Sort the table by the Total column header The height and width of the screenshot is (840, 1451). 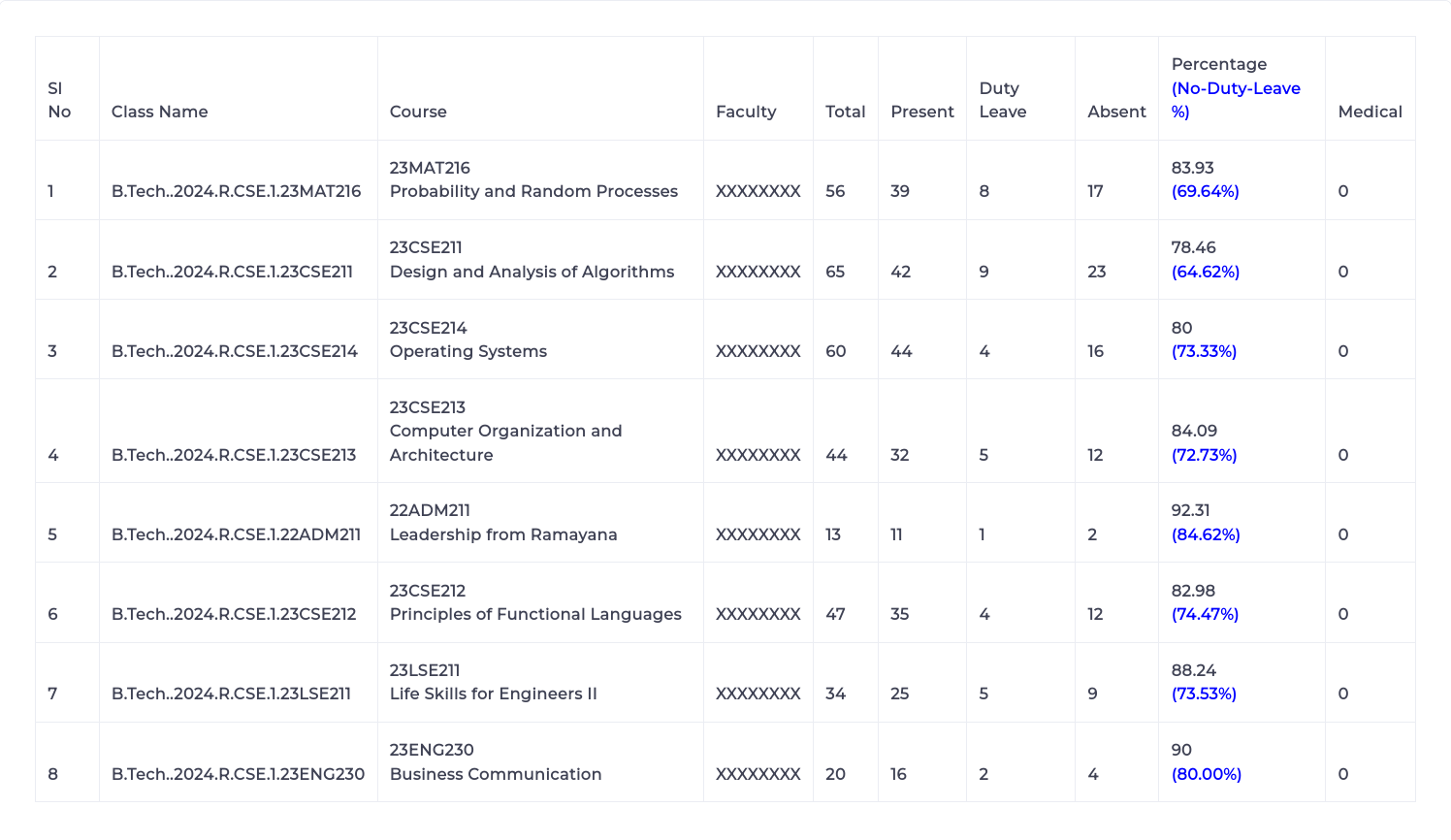(x=845, y=112)
